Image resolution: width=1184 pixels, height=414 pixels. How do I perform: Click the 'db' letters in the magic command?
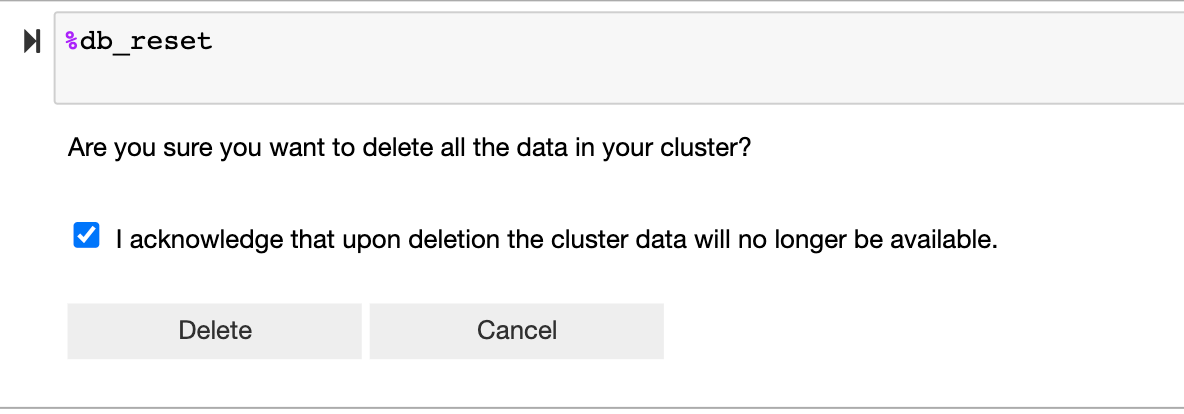point(95,42)
